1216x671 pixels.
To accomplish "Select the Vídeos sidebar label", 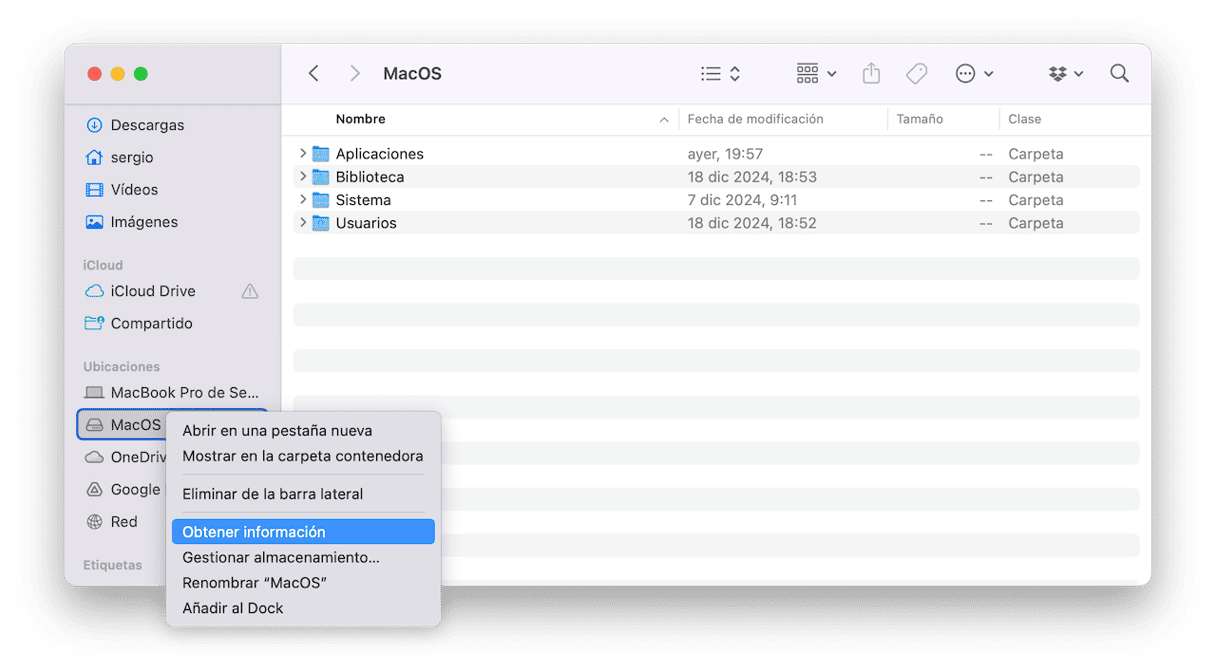I will (x=135, y=189).
